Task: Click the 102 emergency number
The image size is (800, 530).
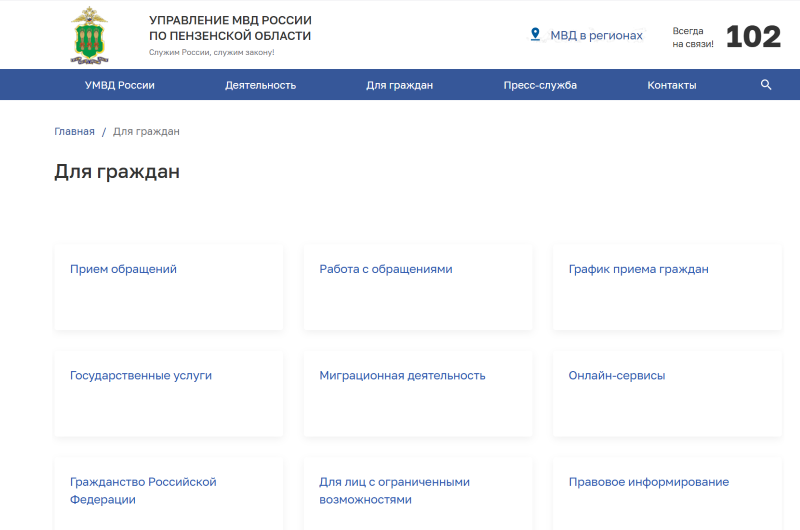Action: coord(752,37)
